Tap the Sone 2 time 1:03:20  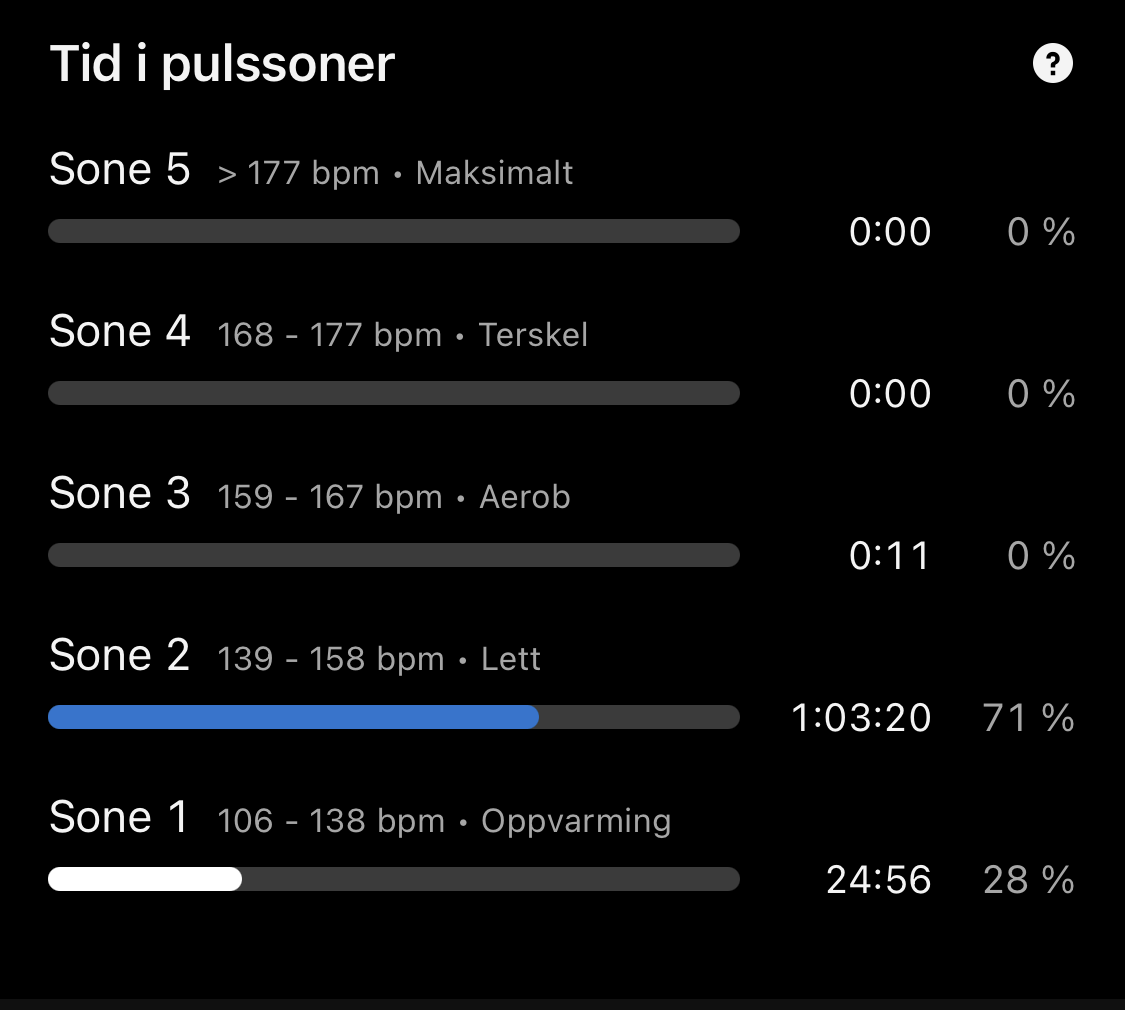click(861, 718)
